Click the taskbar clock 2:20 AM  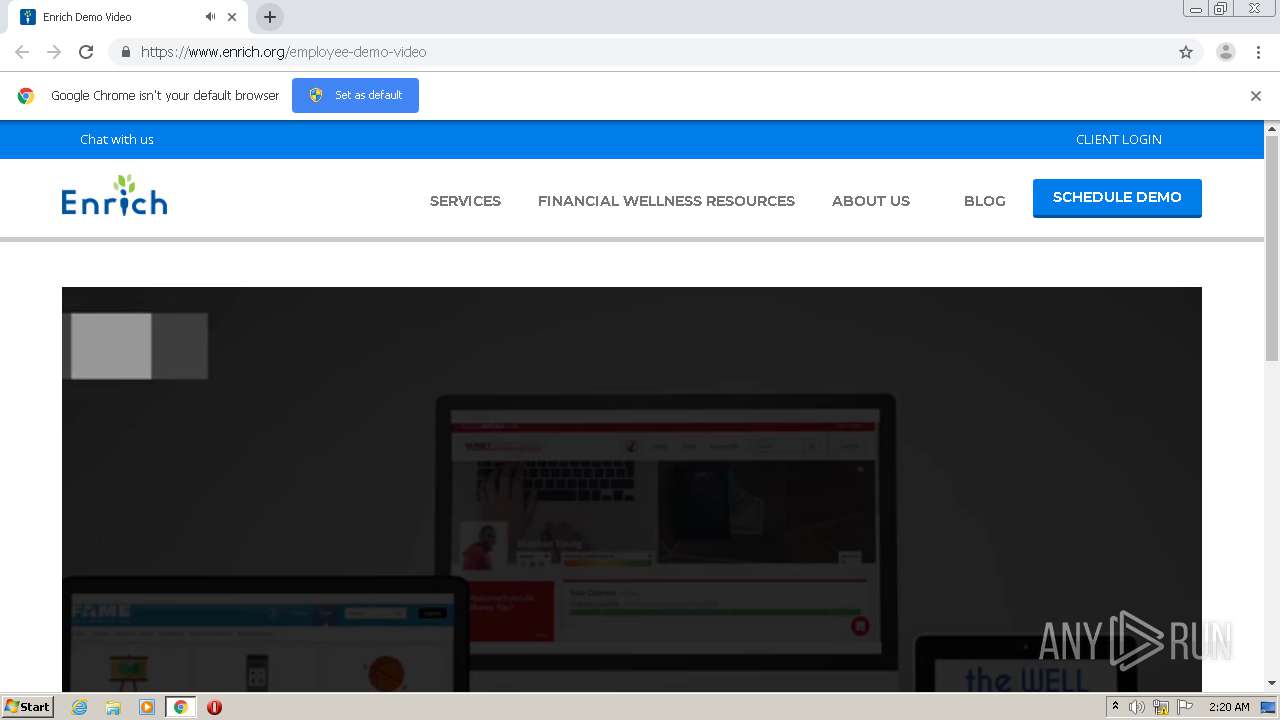click(x=1229, y=707)
